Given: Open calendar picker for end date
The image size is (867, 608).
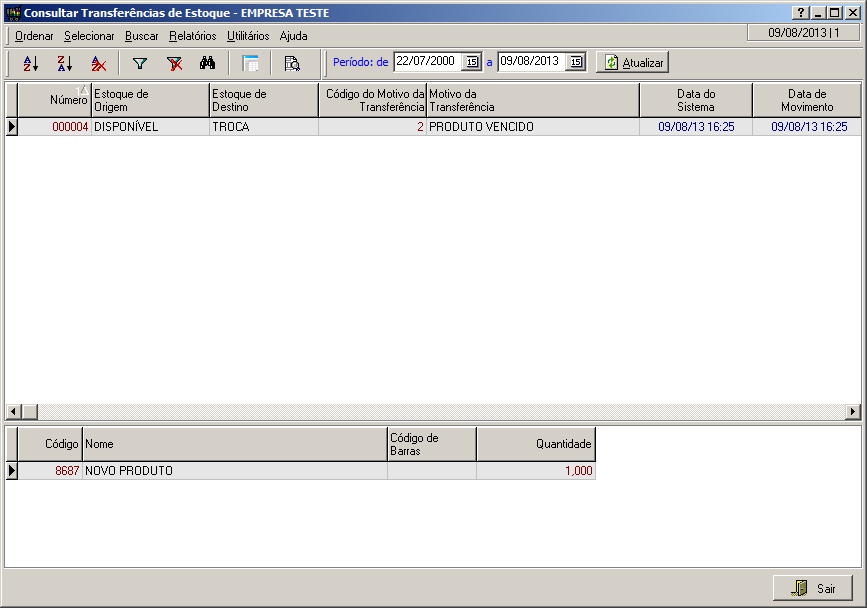Looking at the screenshot, I should [x=575, y=62].
